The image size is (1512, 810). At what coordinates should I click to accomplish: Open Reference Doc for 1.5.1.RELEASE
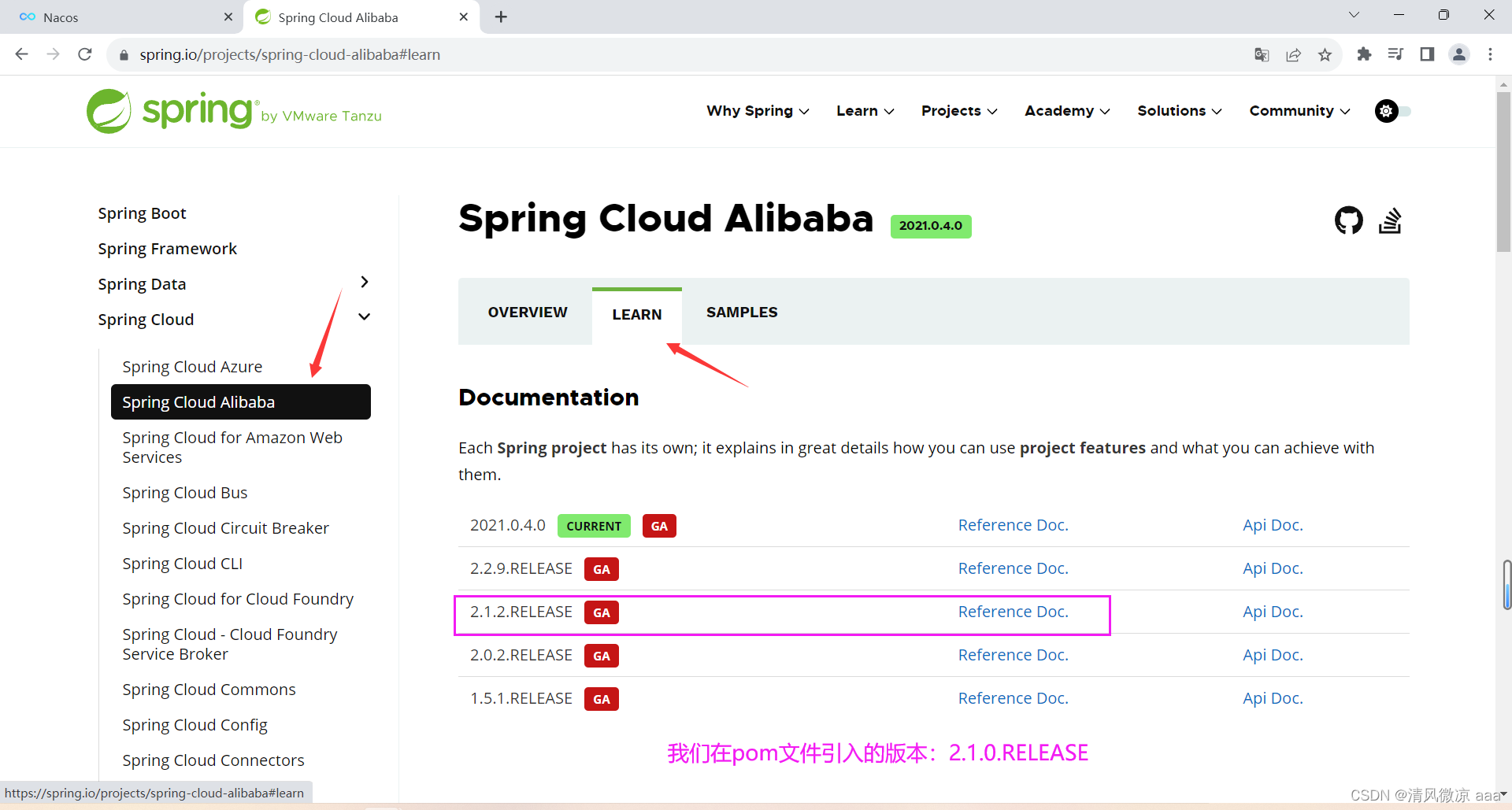(1013, 698)
